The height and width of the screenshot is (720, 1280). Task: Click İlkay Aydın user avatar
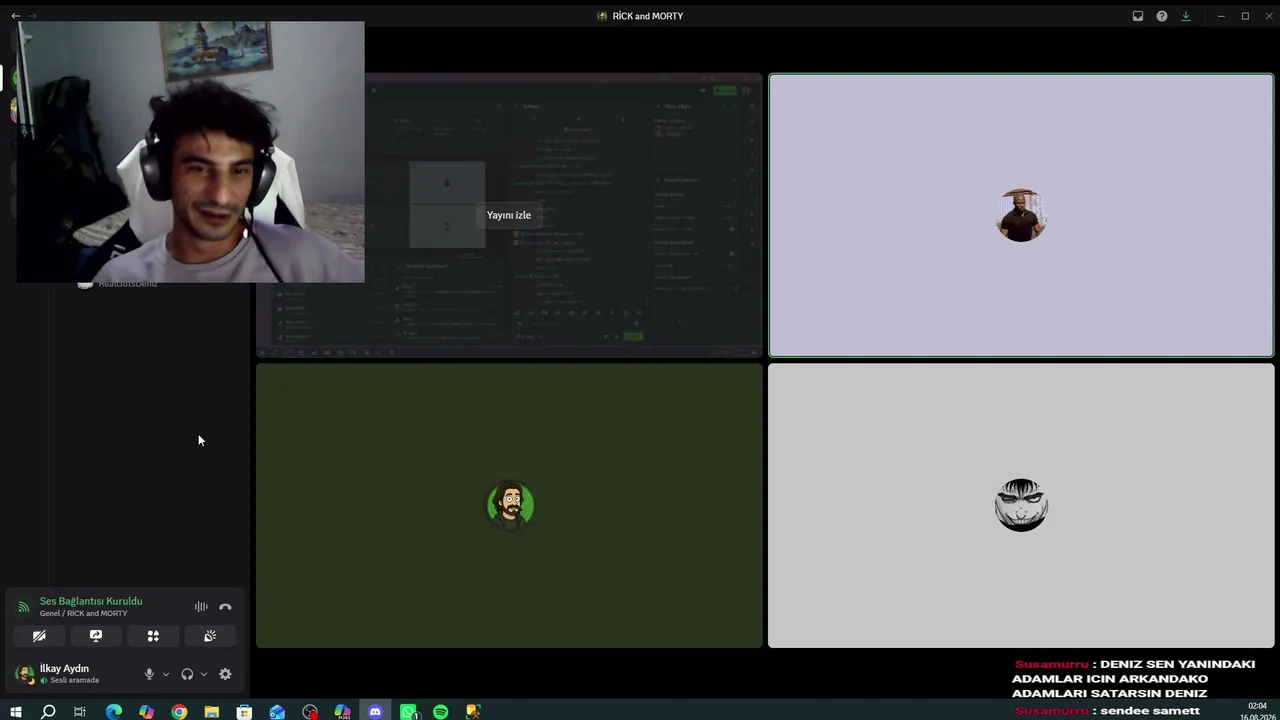tap(24, 673)
